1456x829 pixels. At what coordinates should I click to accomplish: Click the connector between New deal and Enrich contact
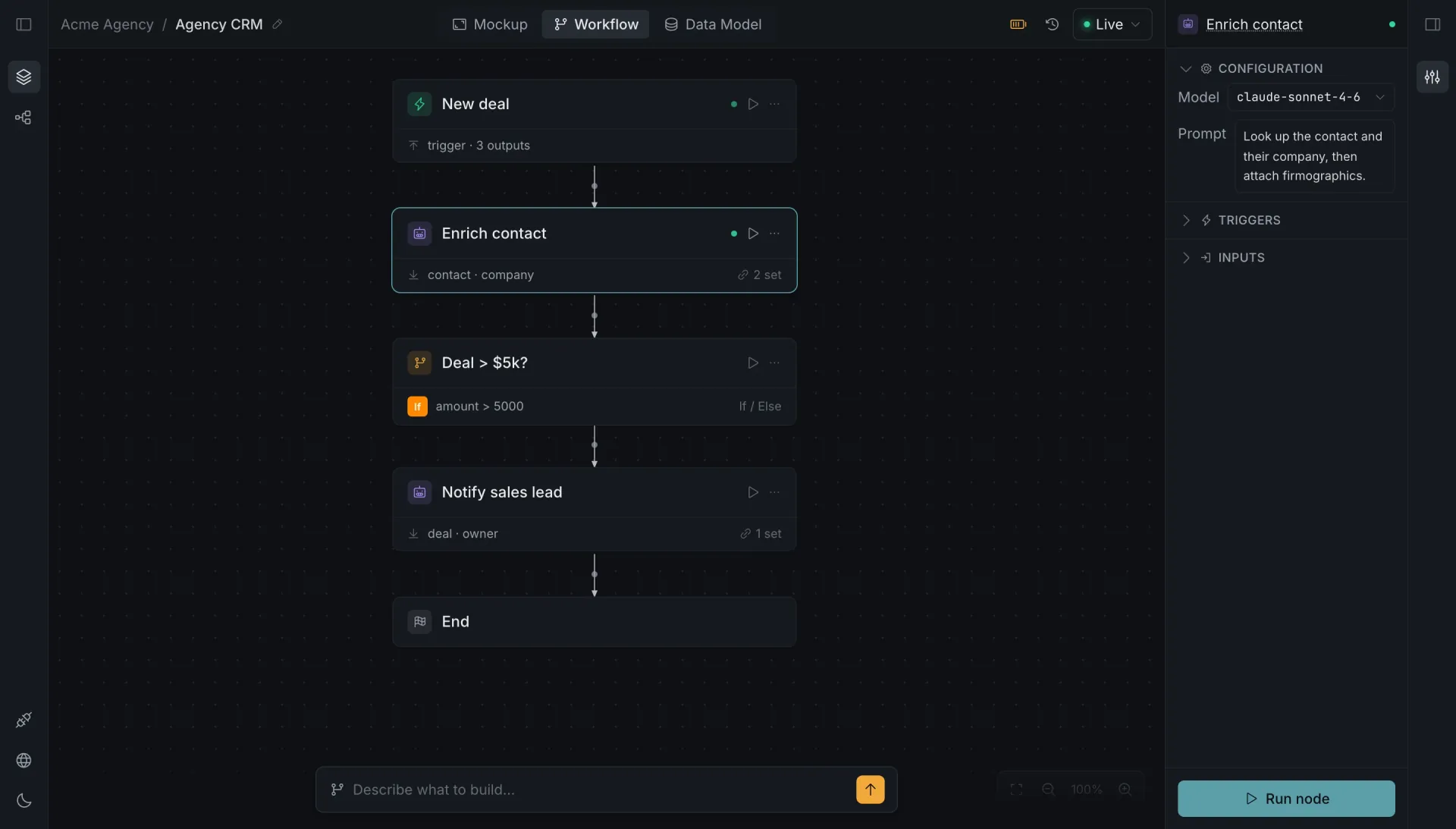click(x=595, y=186)
